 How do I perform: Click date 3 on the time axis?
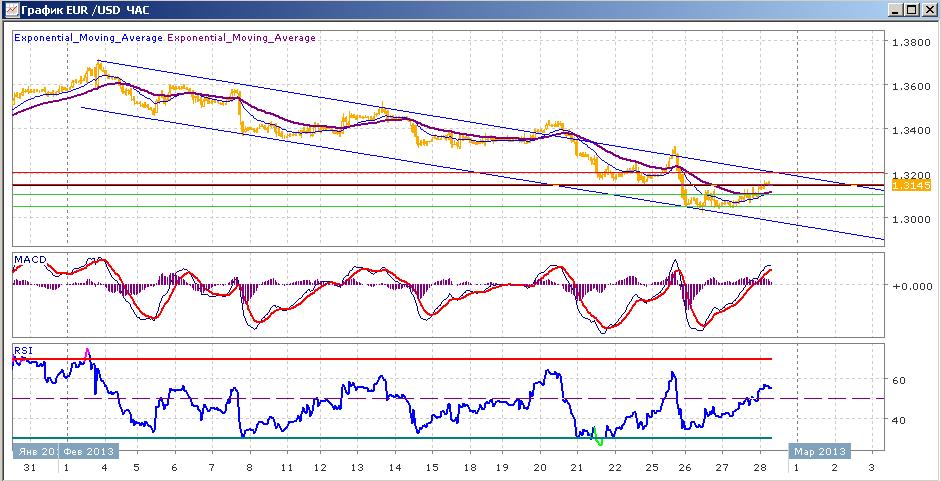872,468
